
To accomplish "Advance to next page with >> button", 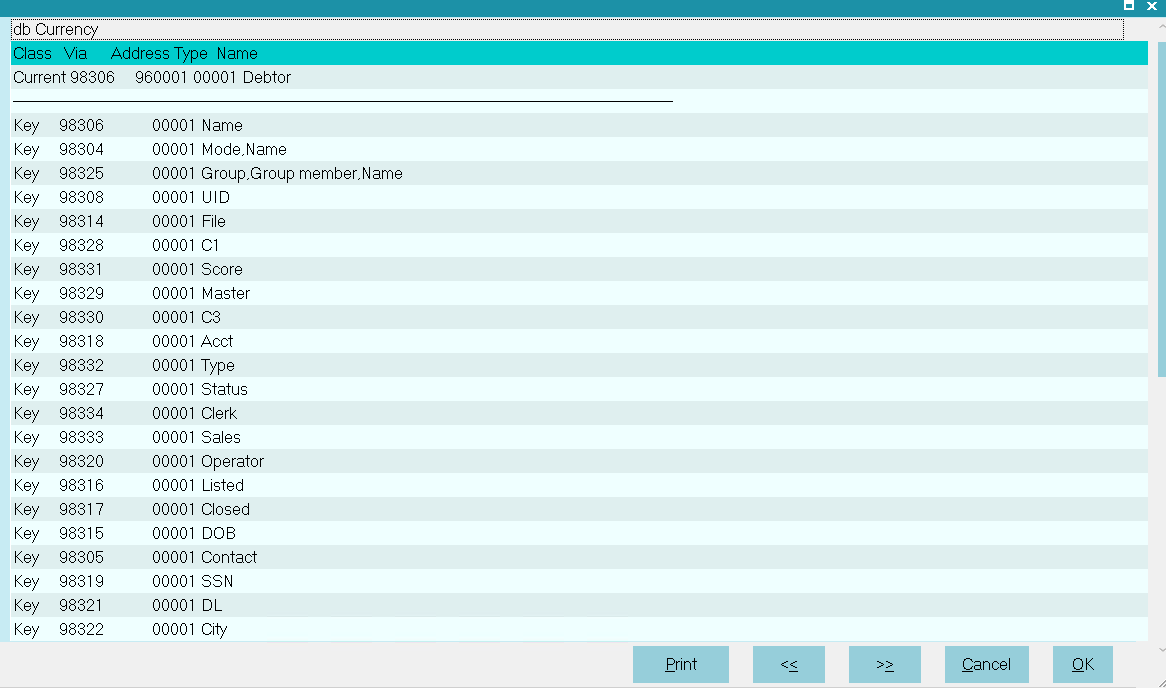I will click(884, 664).
